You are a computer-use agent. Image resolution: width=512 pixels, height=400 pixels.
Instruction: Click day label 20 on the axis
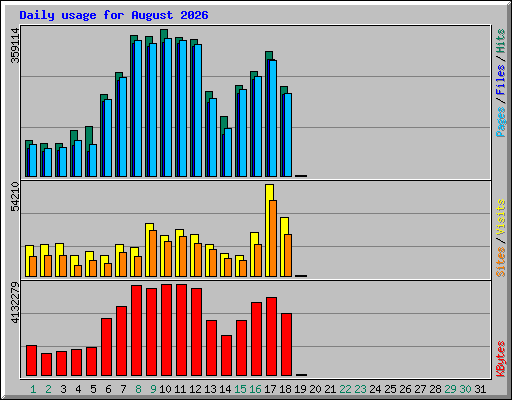tap(315, 389)
